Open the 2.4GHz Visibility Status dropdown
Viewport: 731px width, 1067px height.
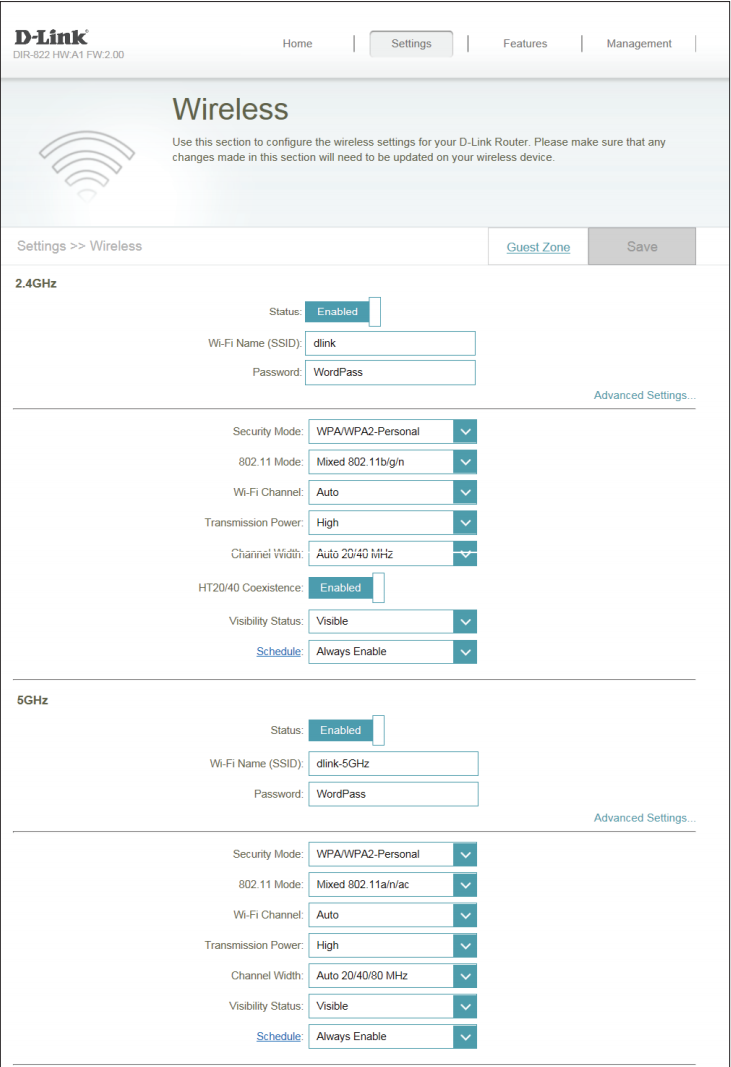click(x=392, y=621)
